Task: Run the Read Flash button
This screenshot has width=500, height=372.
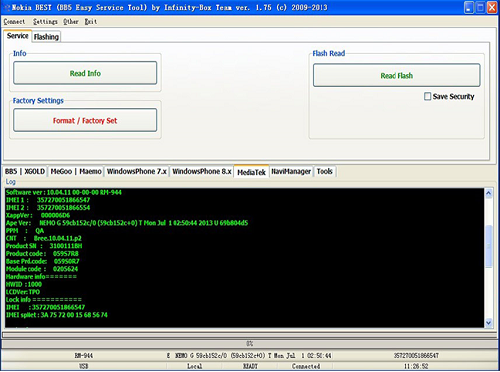Action: tap(397, 76)
